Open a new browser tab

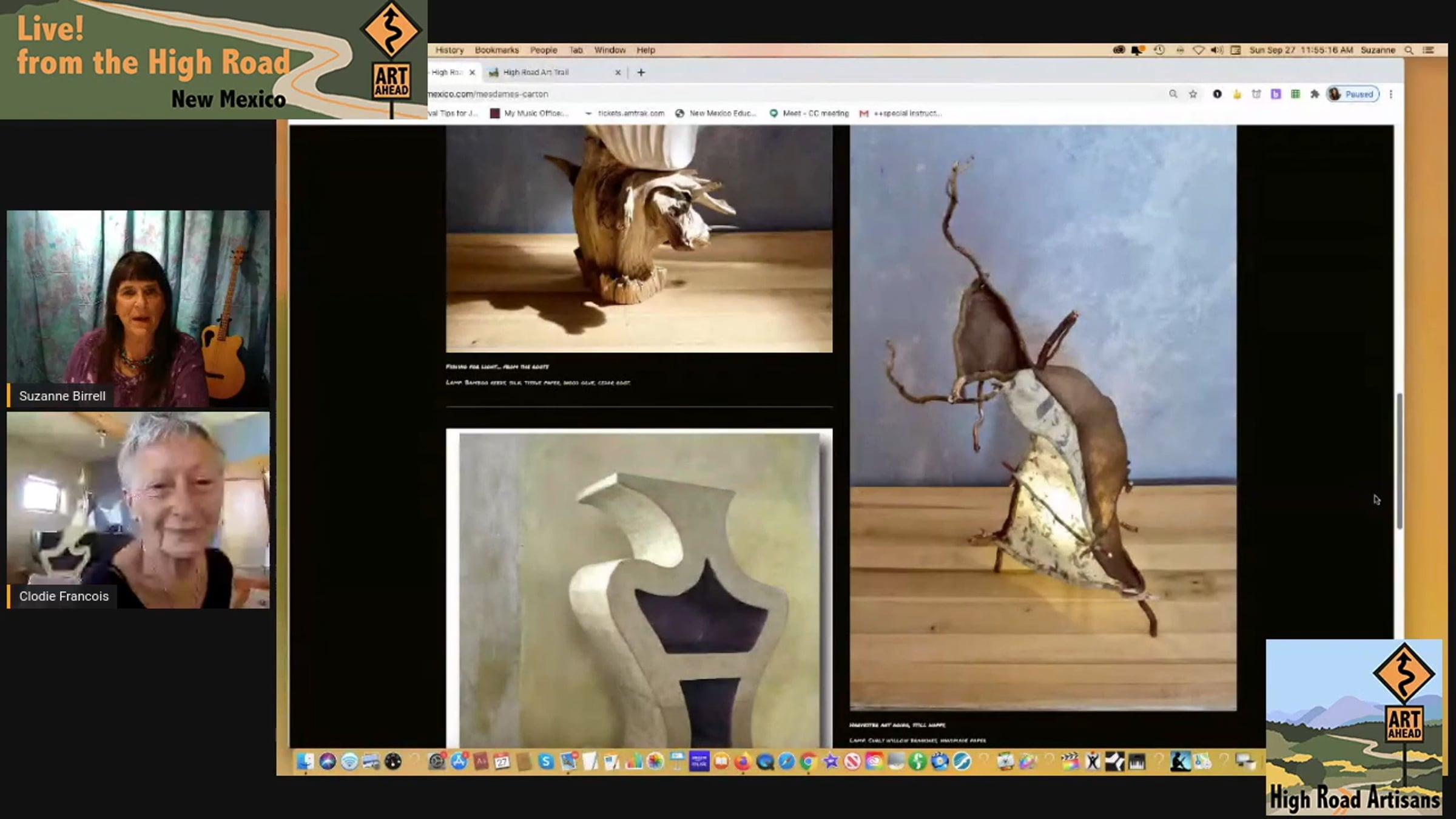coord(641,72)
